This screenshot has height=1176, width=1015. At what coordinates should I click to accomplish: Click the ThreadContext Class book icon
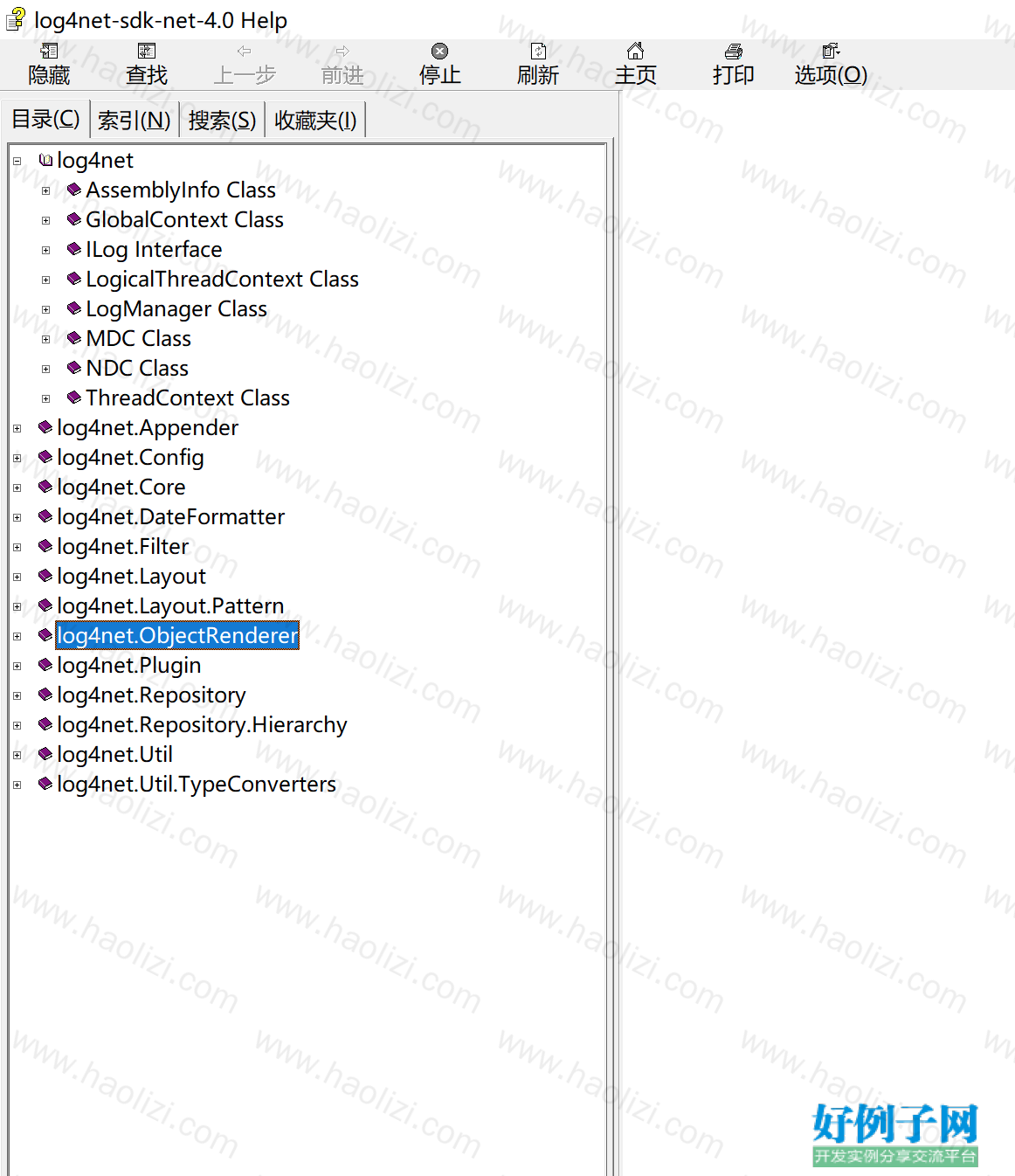(x=74, y=398)
